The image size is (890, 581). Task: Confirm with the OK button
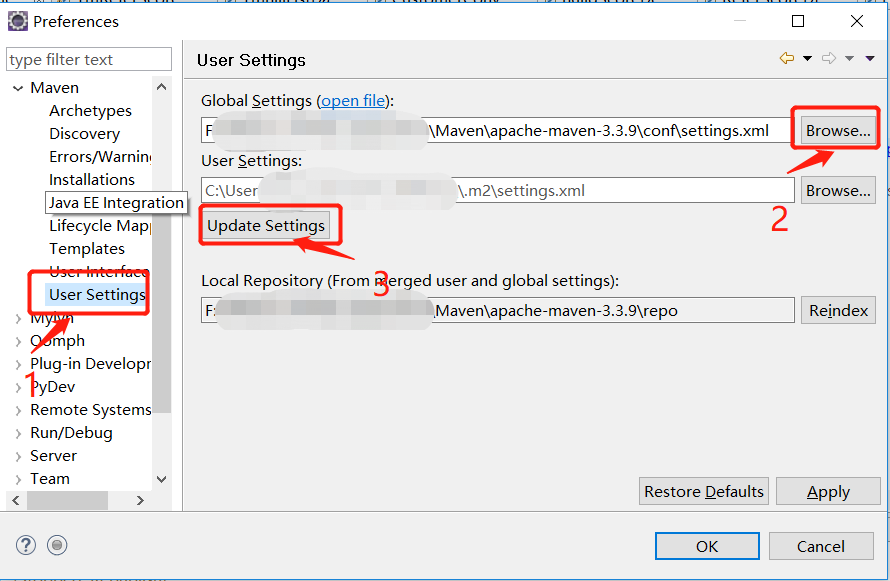coord(707,546)
